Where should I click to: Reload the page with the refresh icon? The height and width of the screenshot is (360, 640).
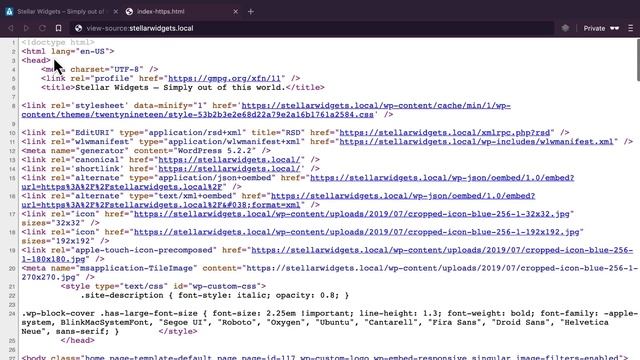(42, 28)
